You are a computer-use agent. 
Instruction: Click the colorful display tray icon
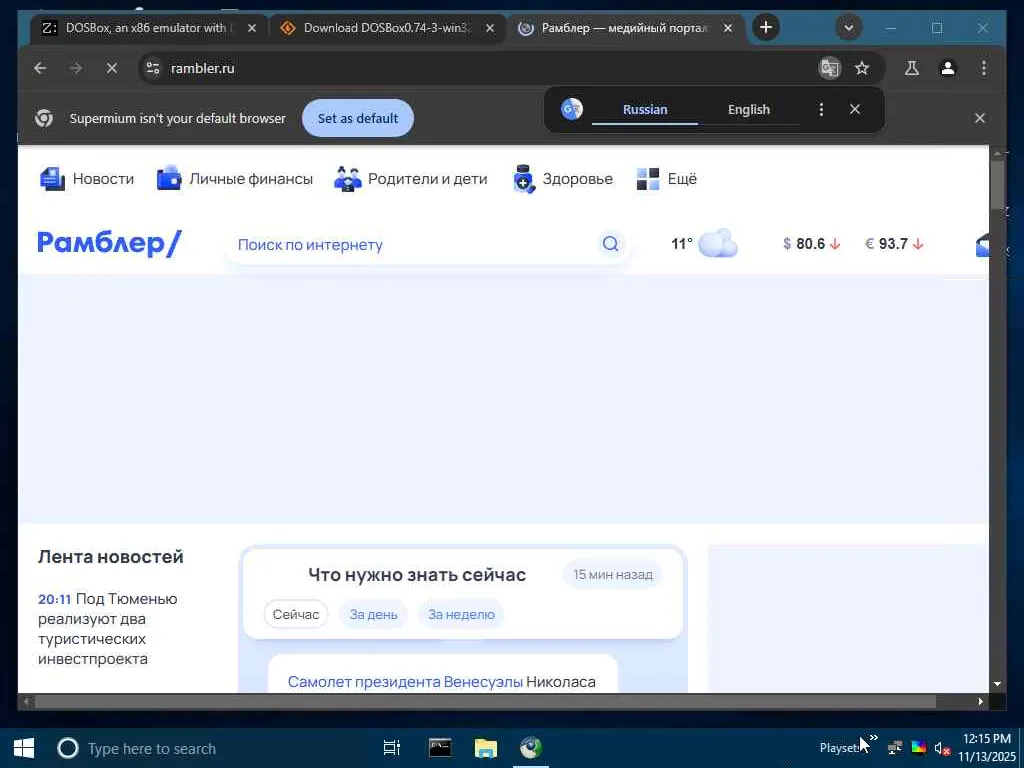click(918, 748)
